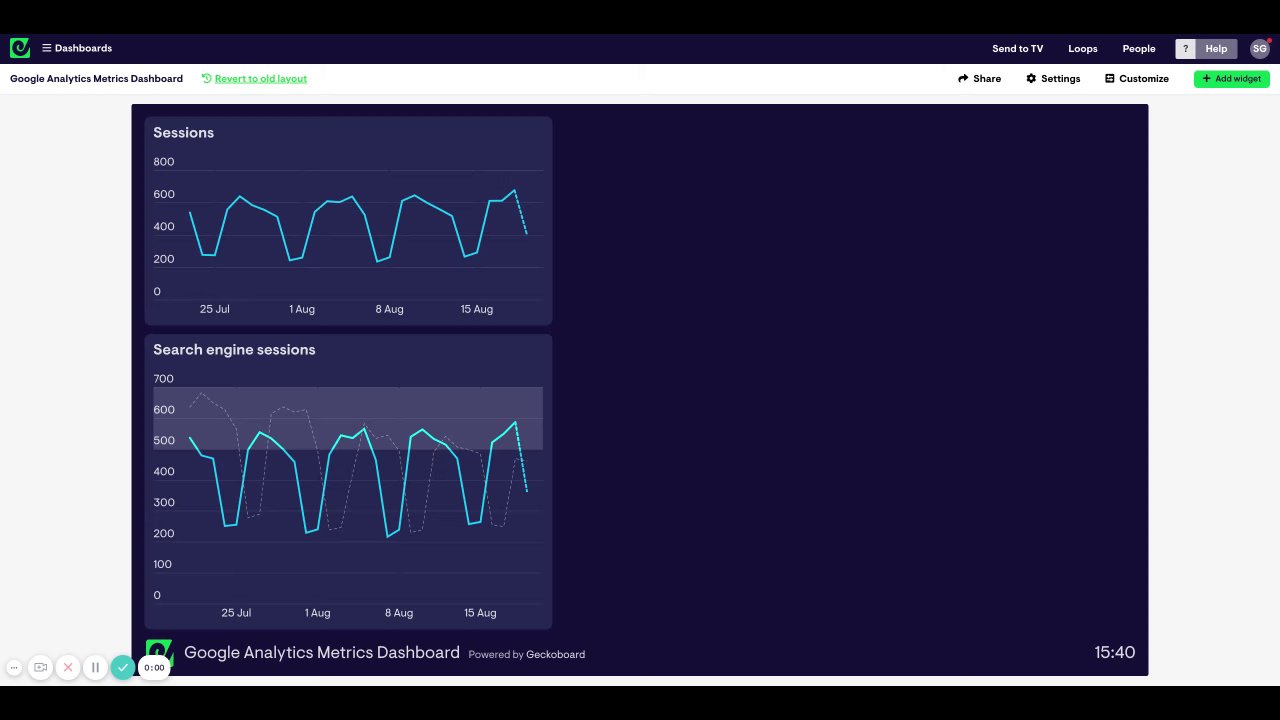
Task: Open dashboard Settings
Action: click(x=1053, y=78)
